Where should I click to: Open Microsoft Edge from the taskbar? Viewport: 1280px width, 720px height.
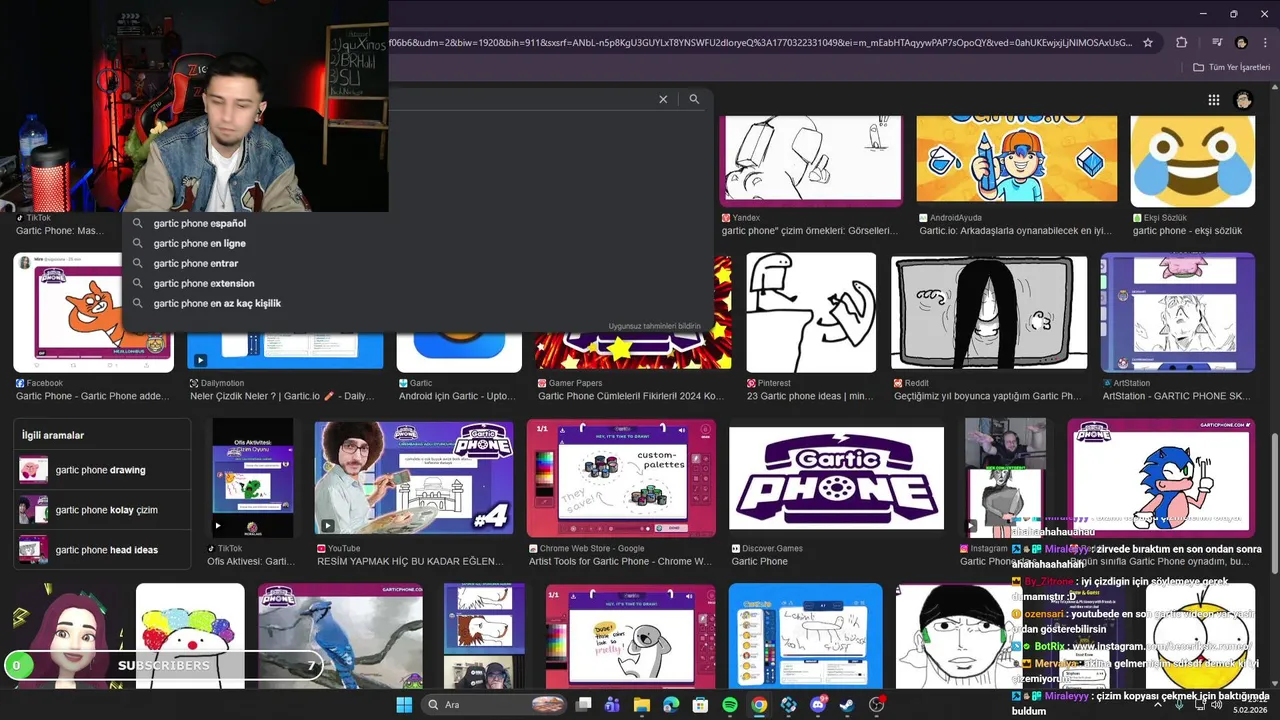click(x=671, y=705)
